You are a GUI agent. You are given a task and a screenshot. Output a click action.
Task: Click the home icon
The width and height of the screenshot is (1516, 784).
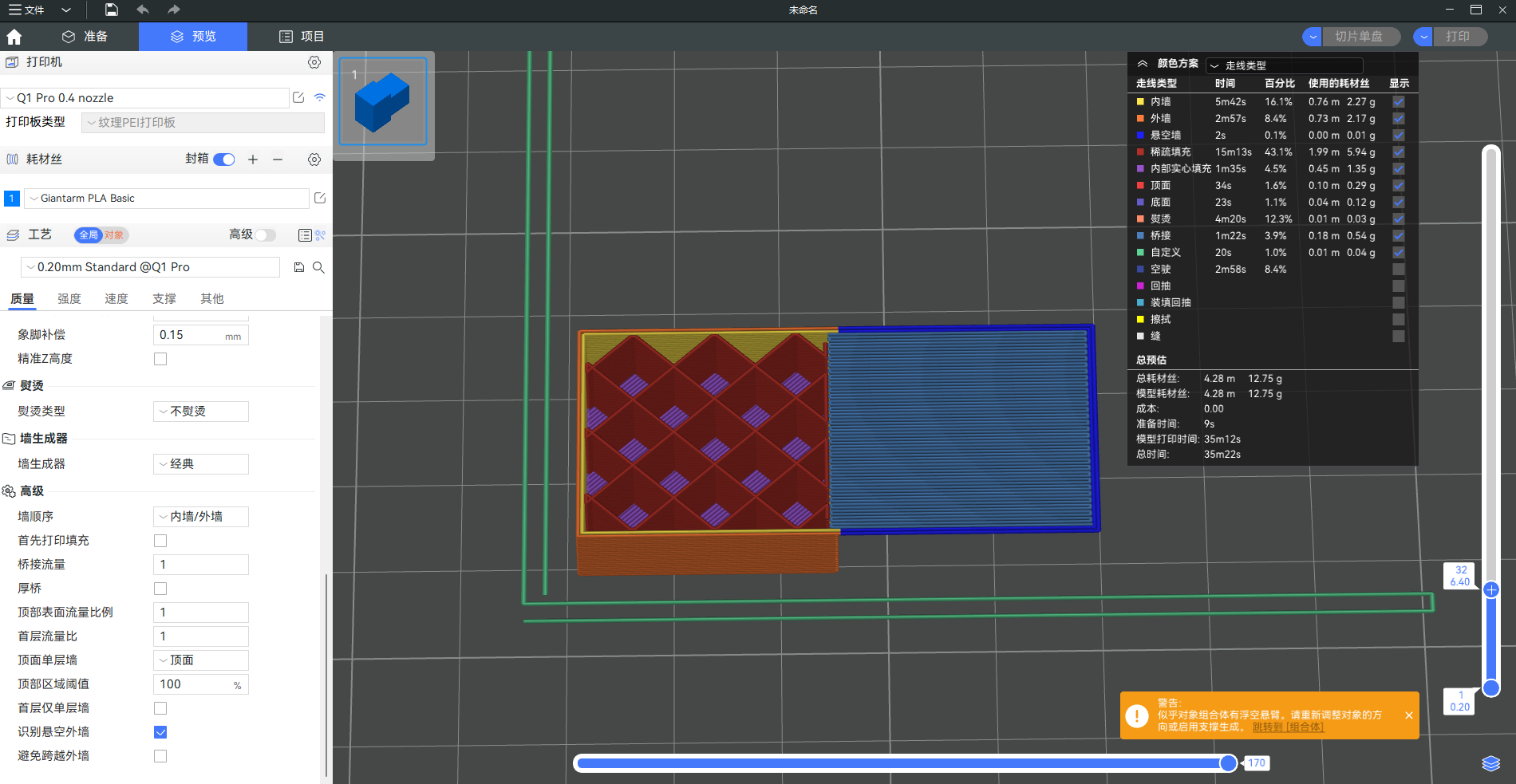[14, 37]
